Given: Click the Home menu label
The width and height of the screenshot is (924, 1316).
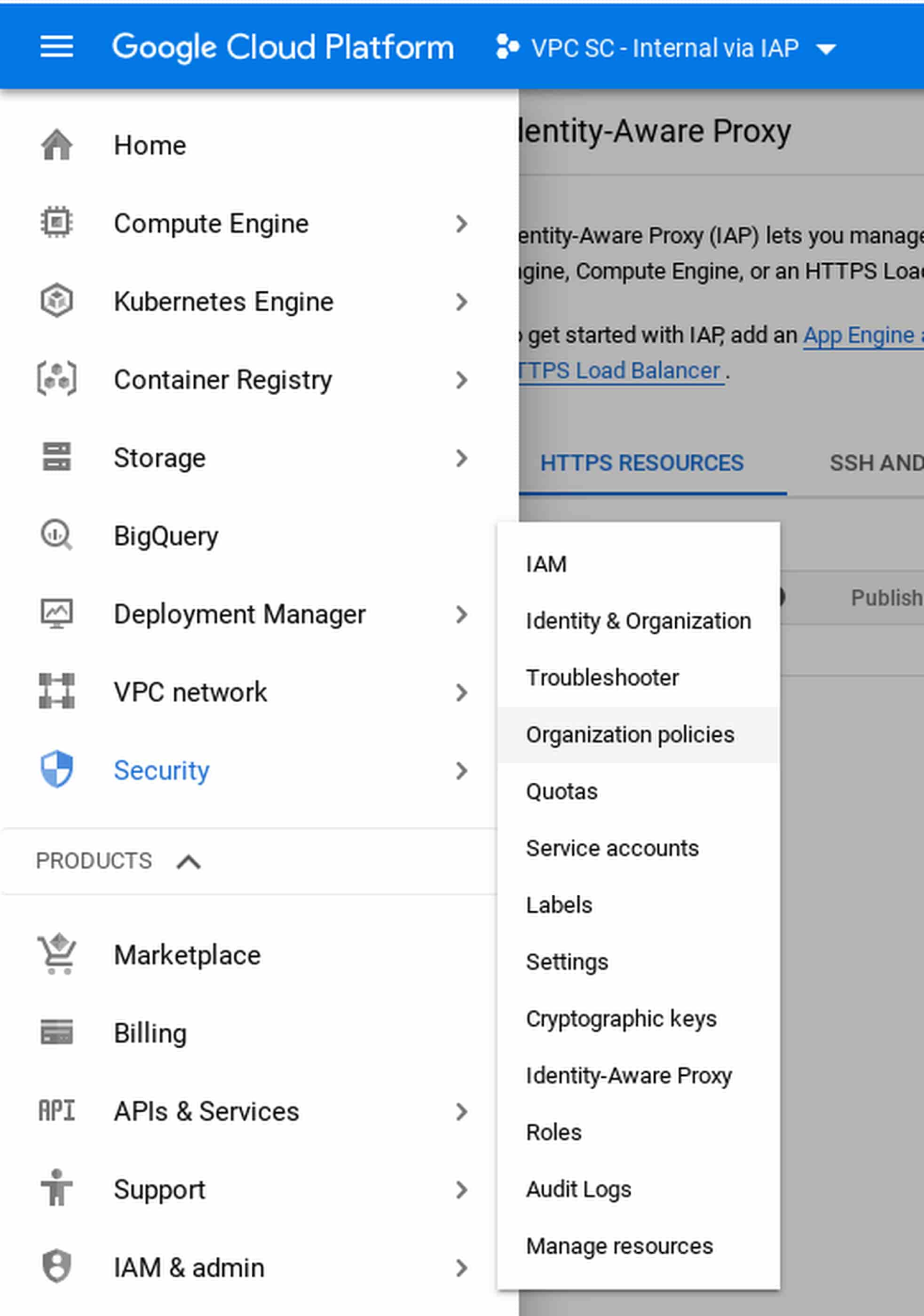Looking at the screenshot, I should coord(150,145).
